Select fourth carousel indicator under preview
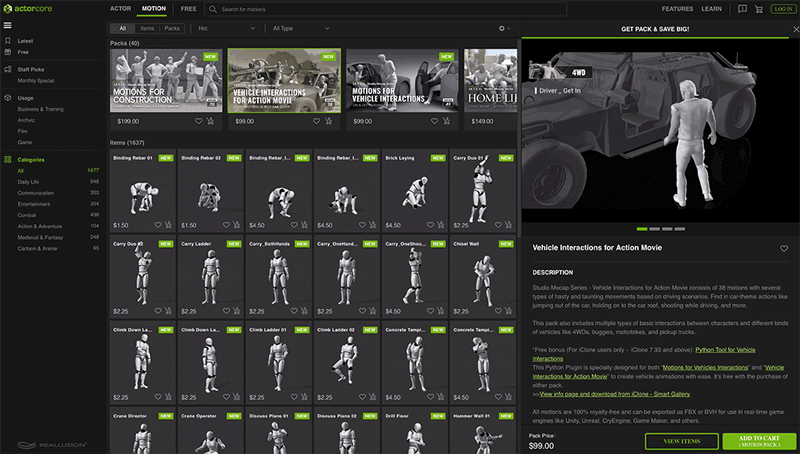 coord(680,229)
